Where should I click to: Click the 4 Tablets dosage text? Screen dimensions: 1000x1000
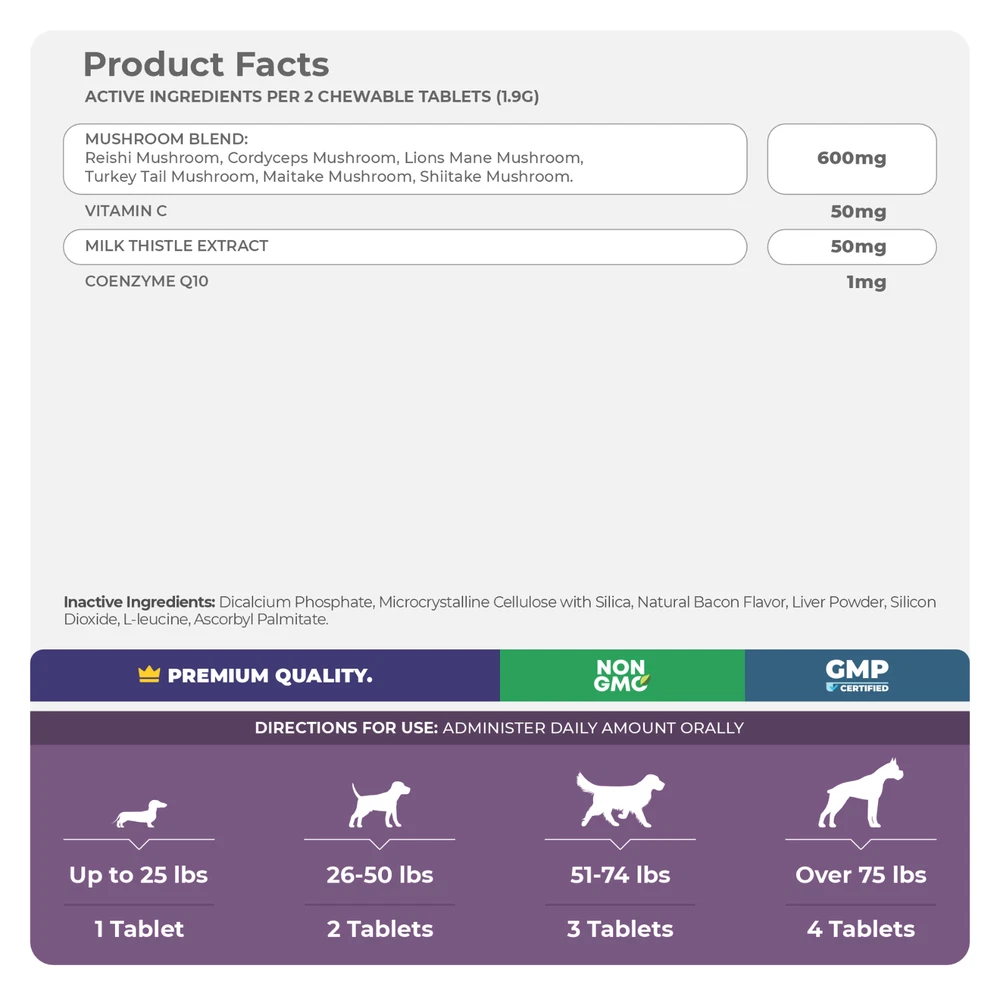click(x=861, y=929)
